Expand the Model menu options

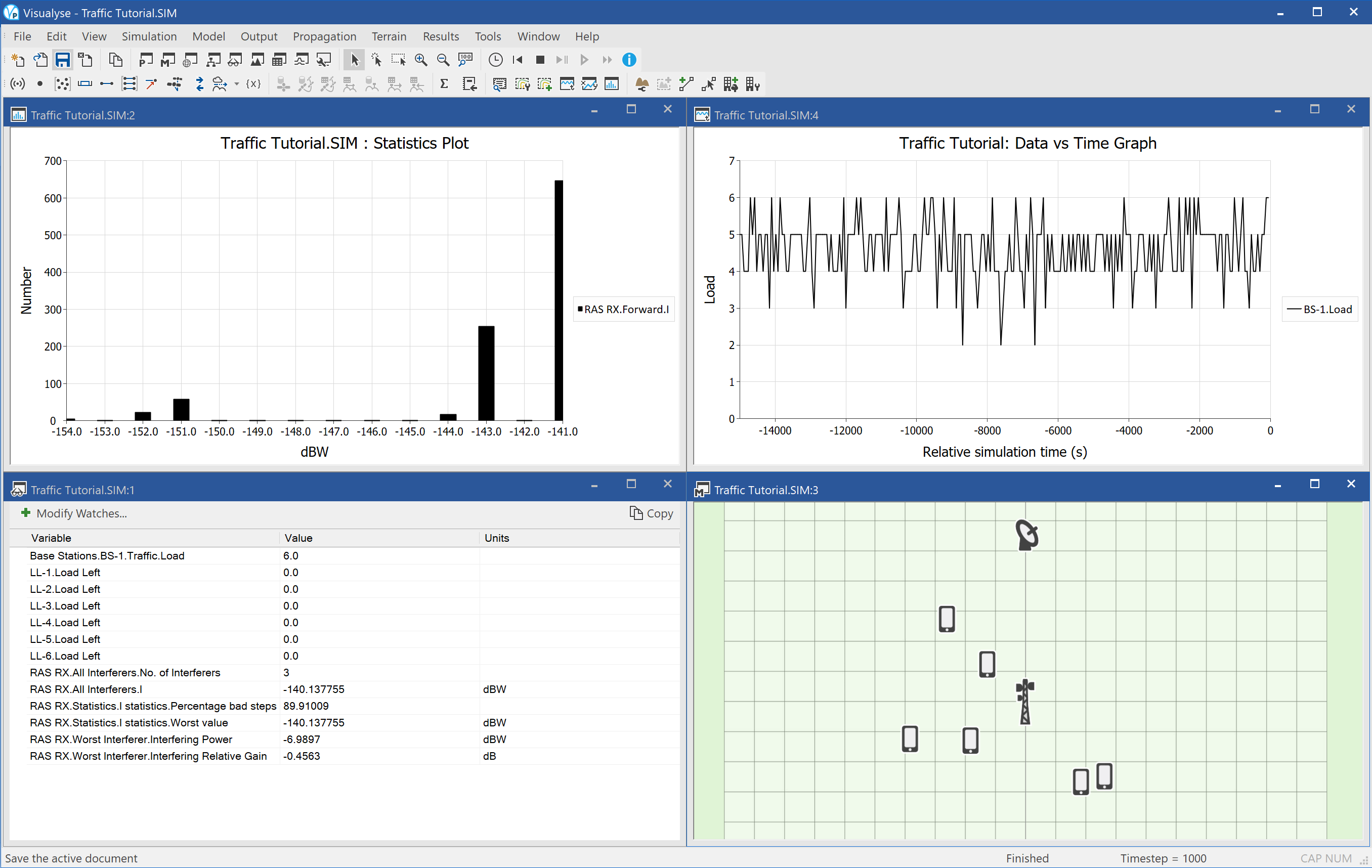208,36
